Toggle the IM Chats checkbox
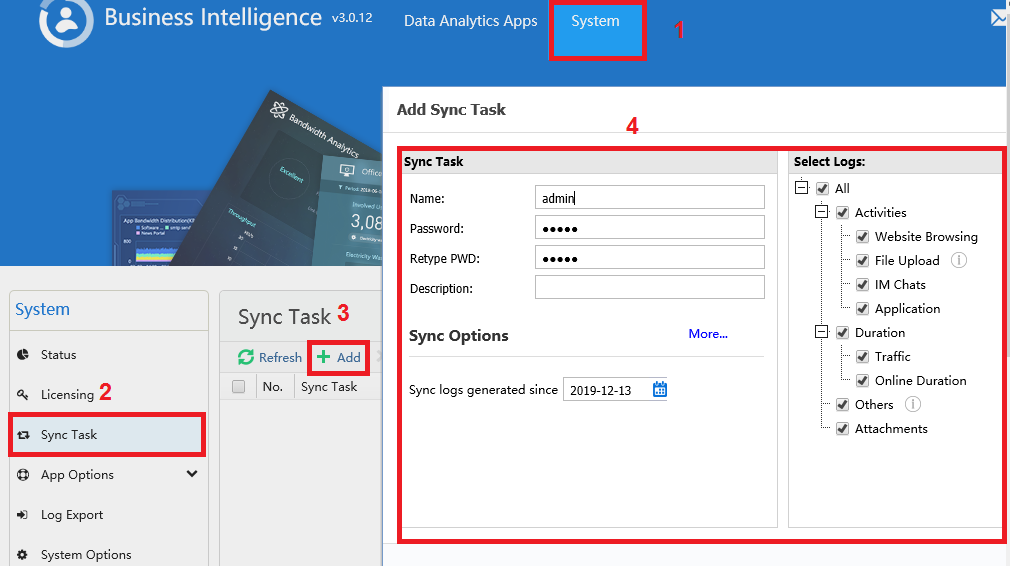 (862, 285)
